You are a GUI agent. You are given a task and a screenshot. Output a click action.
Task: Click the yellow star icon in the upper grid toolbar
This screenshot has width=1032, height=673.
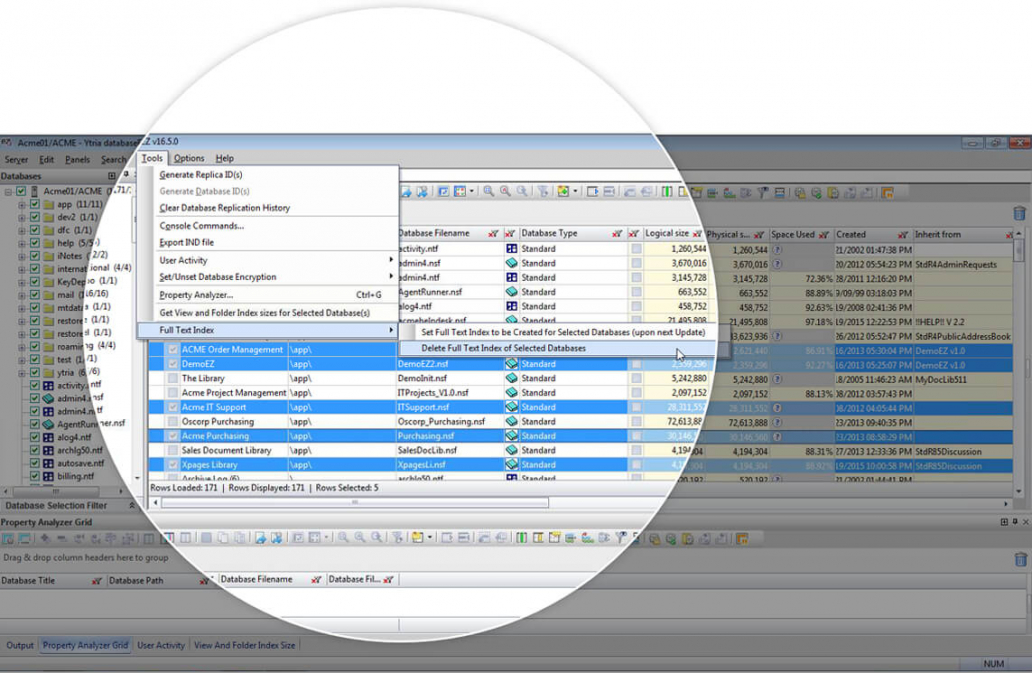(x=563, y=191)
